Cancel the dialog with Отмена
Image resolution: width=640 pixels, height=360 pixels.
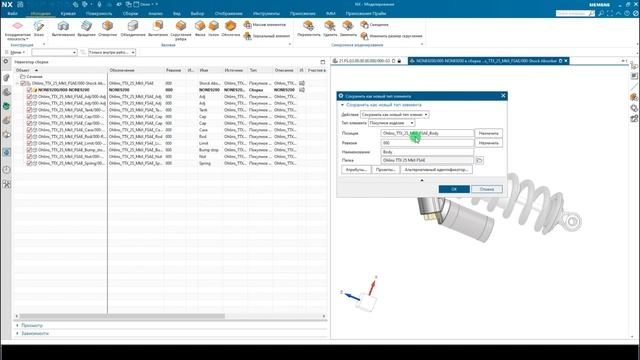[x=487, y=189]
